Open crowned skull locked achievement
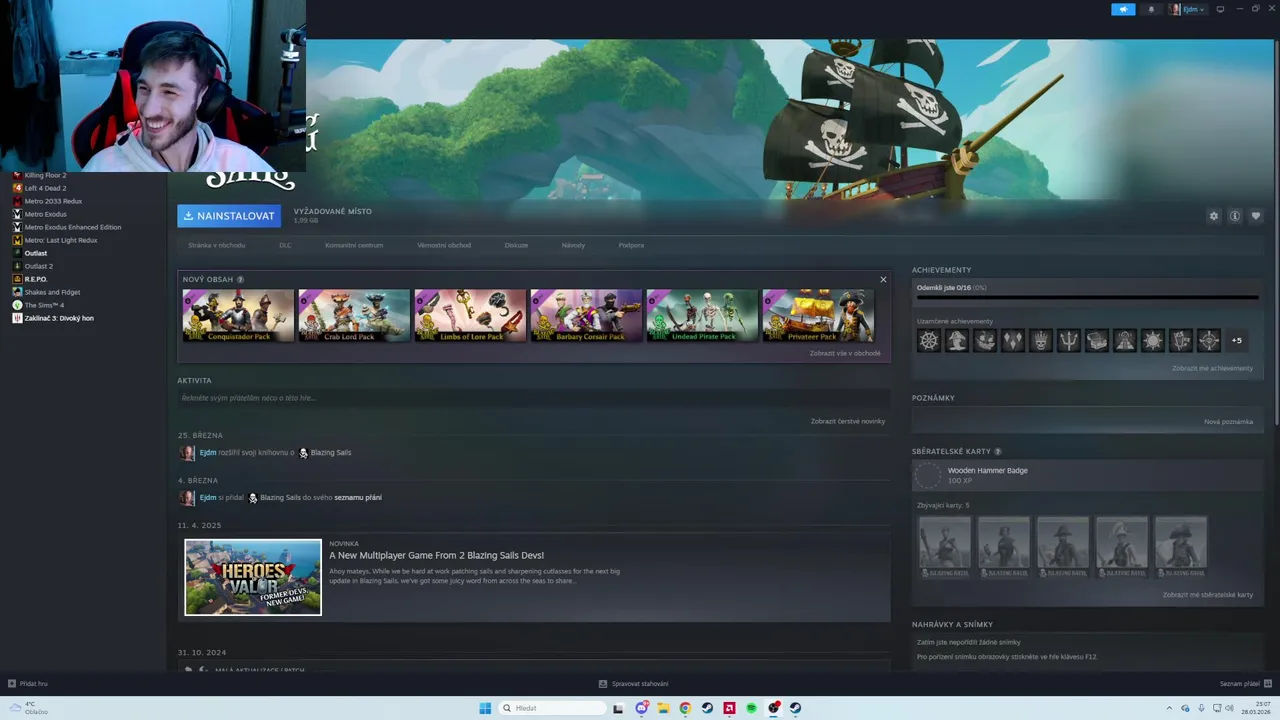The height and width of the screenshot is (720, 1280). pos(1041,341)
